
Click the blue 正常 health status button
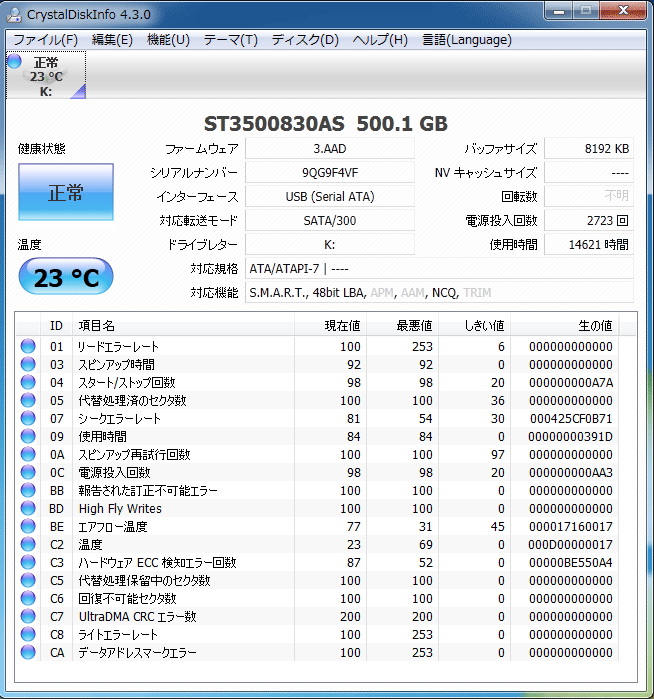66,192
